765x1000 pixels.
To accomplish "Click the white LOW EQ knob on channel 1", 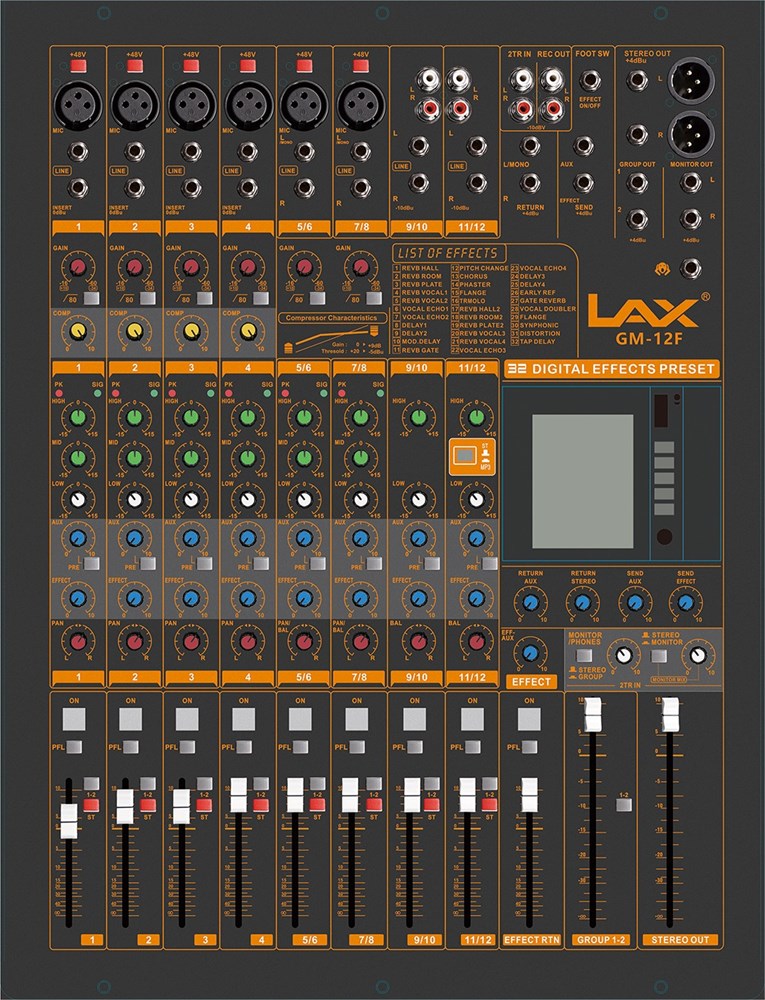I will point(78,498).
